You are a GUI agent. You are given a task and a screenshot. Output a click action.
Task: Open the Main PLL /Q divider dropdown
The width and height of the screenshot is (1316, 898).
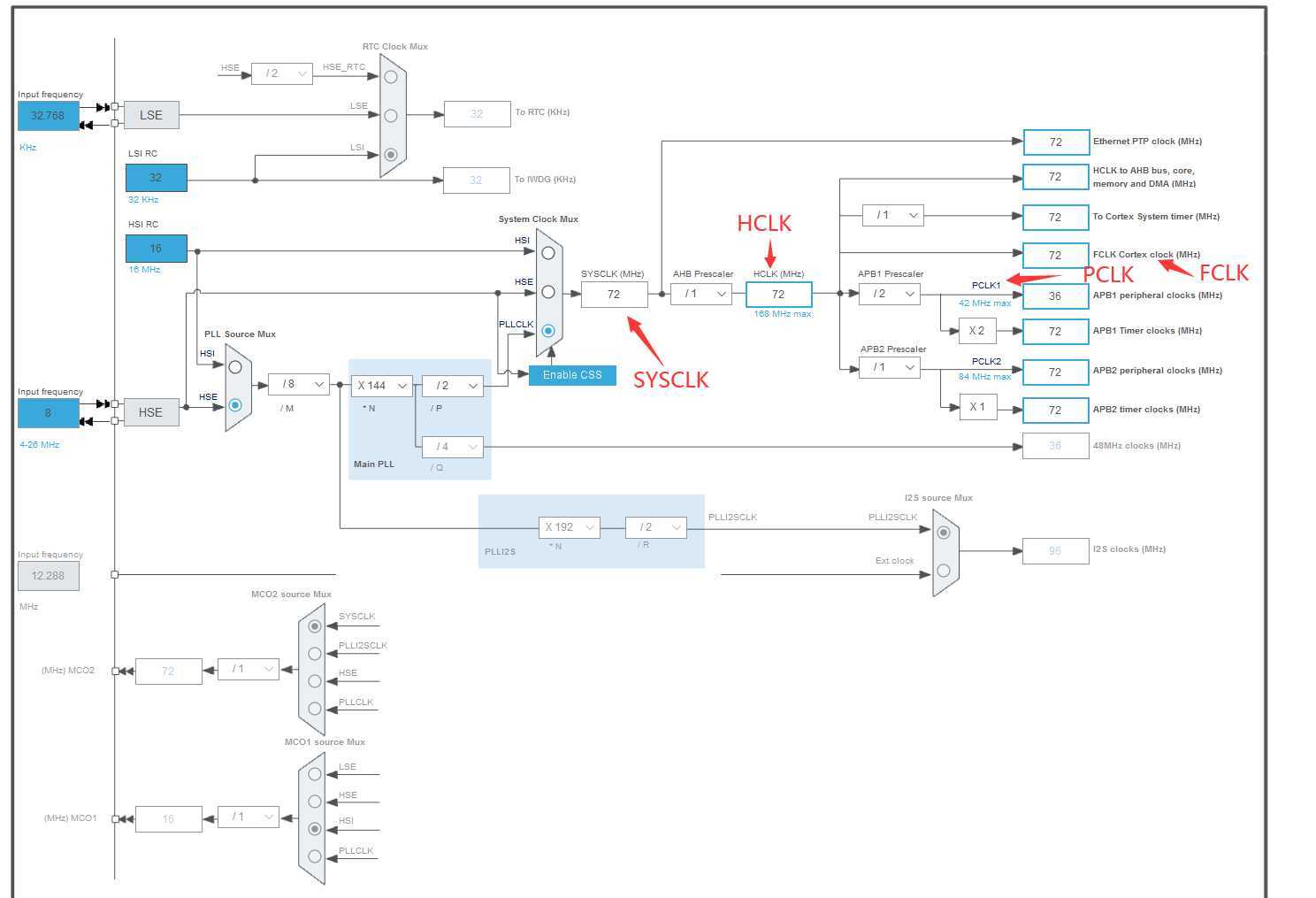pyautogui.click(x=453, y=447)
